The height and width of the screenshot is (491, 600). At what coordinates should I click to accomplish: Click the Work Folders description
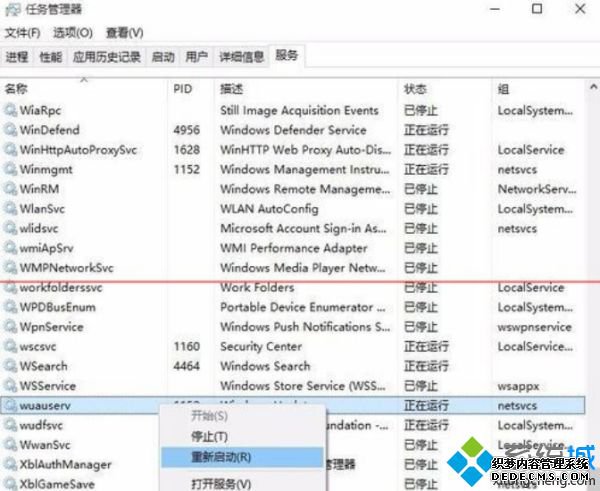257,287
